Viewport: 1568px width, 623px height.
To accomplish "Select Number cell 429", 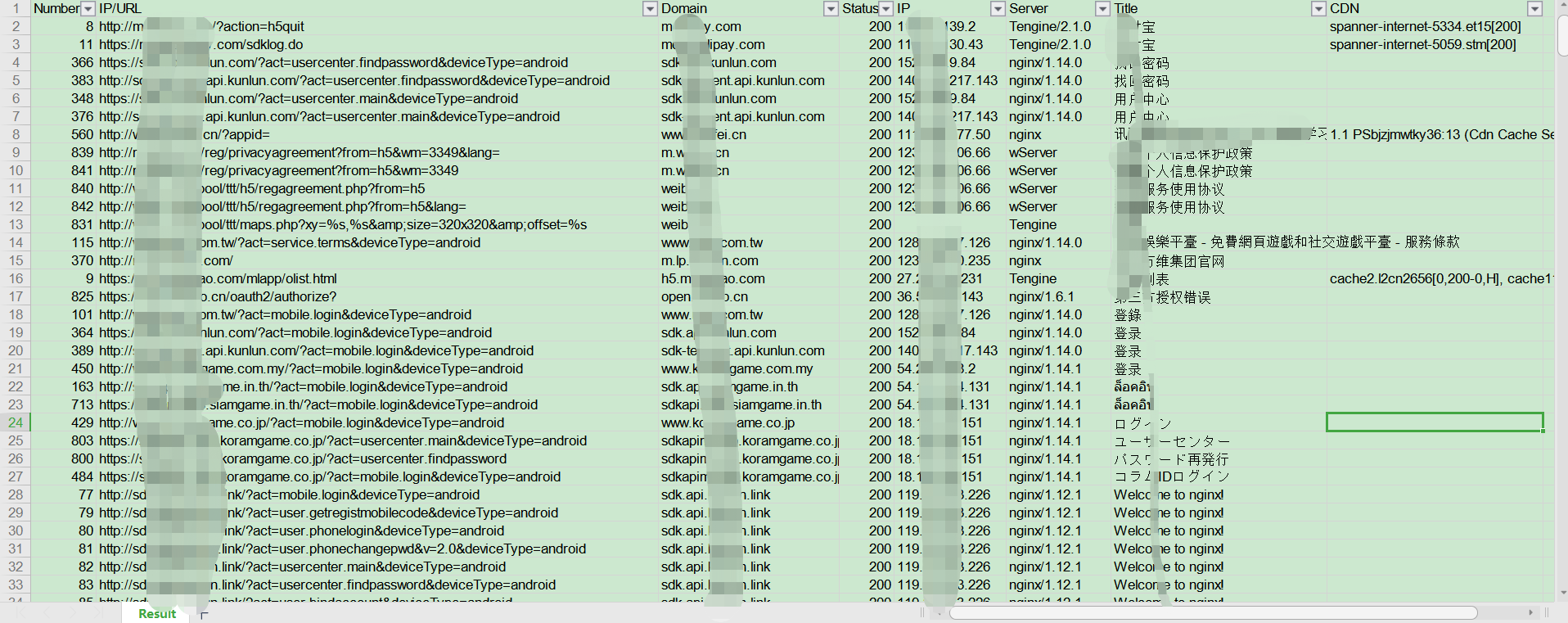I will tap(63, 422).
